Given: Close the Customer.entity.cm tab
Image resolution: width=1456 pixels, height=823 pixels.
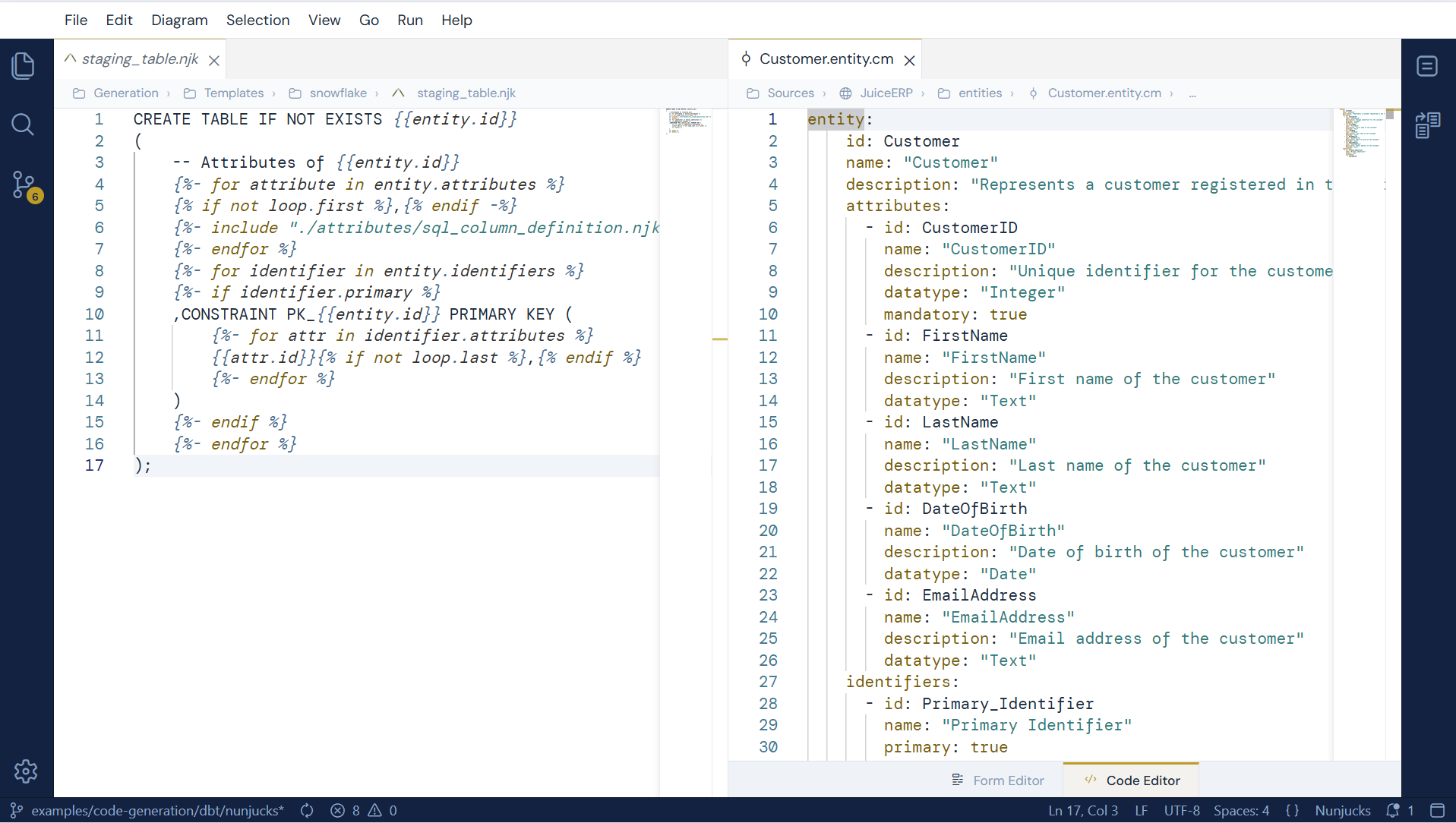Looking at the screenshot, I should (x=909, y=60).
